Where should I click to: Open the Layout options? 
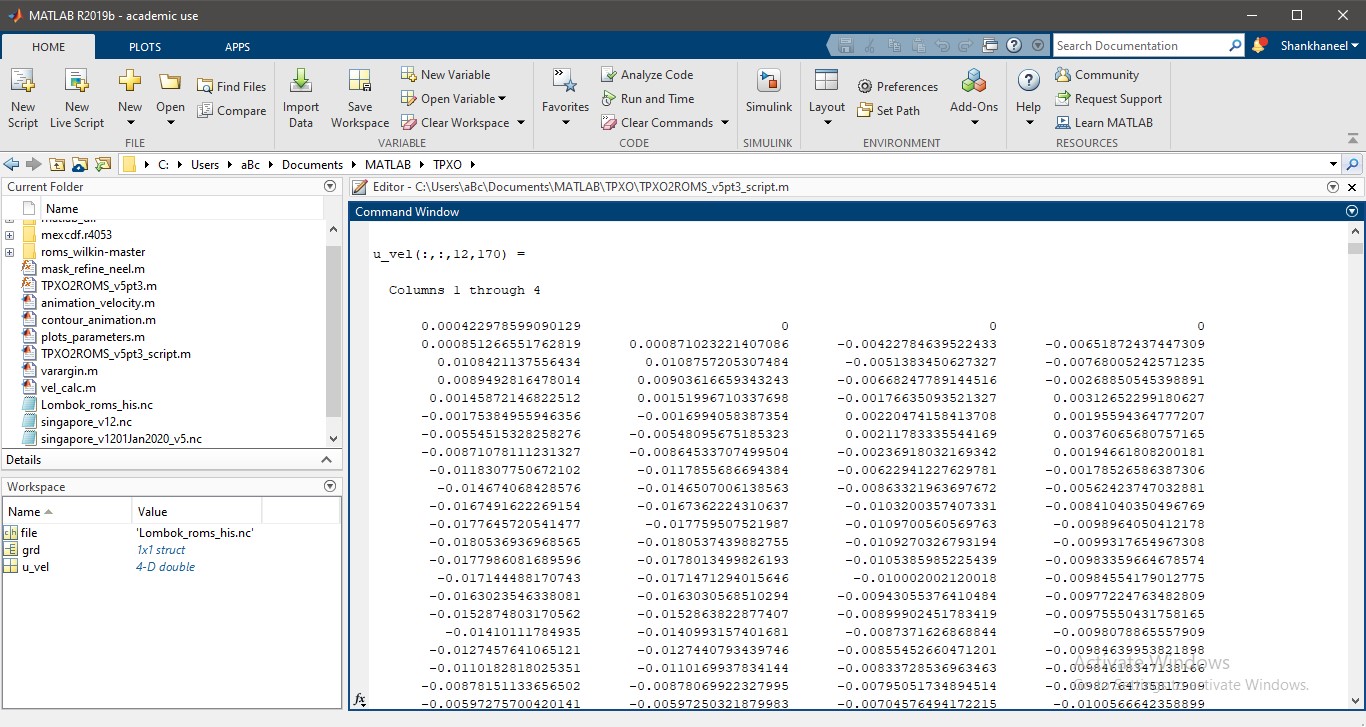(x=826, y=84)
